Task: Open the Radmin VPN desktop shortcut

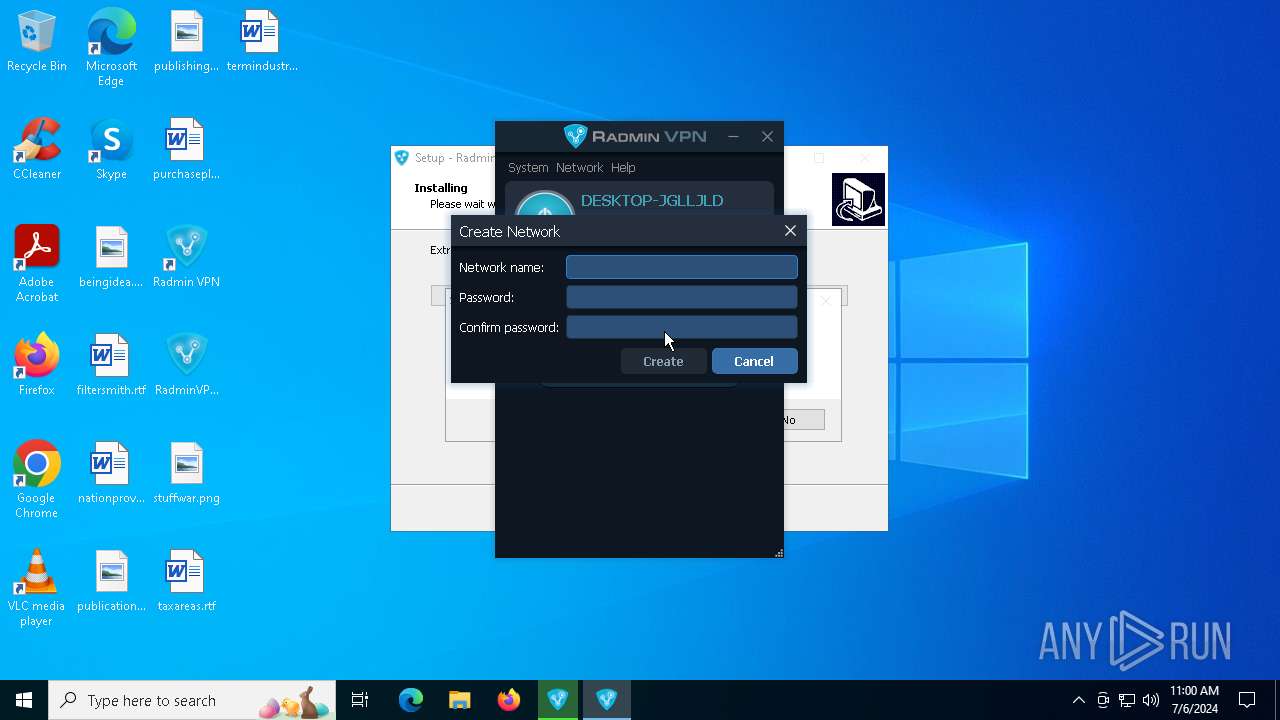Action: pos(186,258)
